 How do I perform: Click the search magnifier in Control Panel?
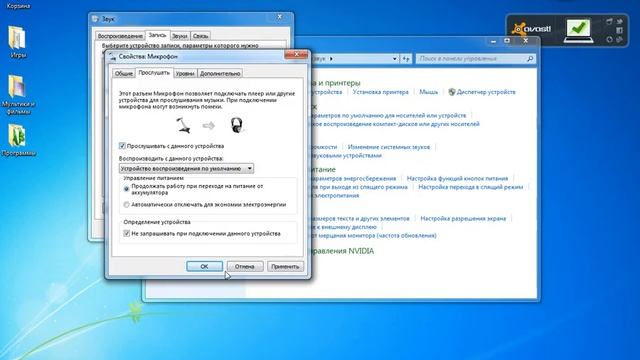coord(530,59)
